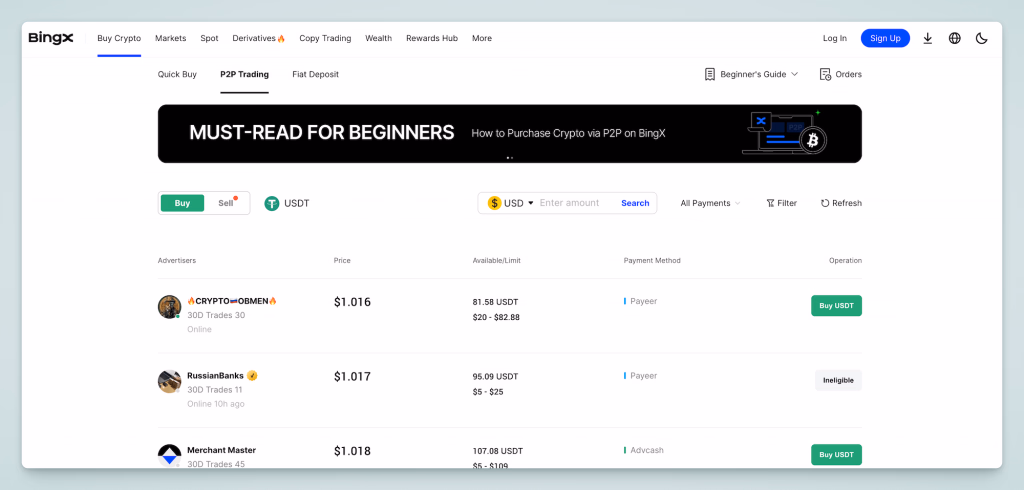The width and height of the screenshot is (1024, 490).
Task: Expand the Beginner's Guide dropdown
Action: coord(751,74)
